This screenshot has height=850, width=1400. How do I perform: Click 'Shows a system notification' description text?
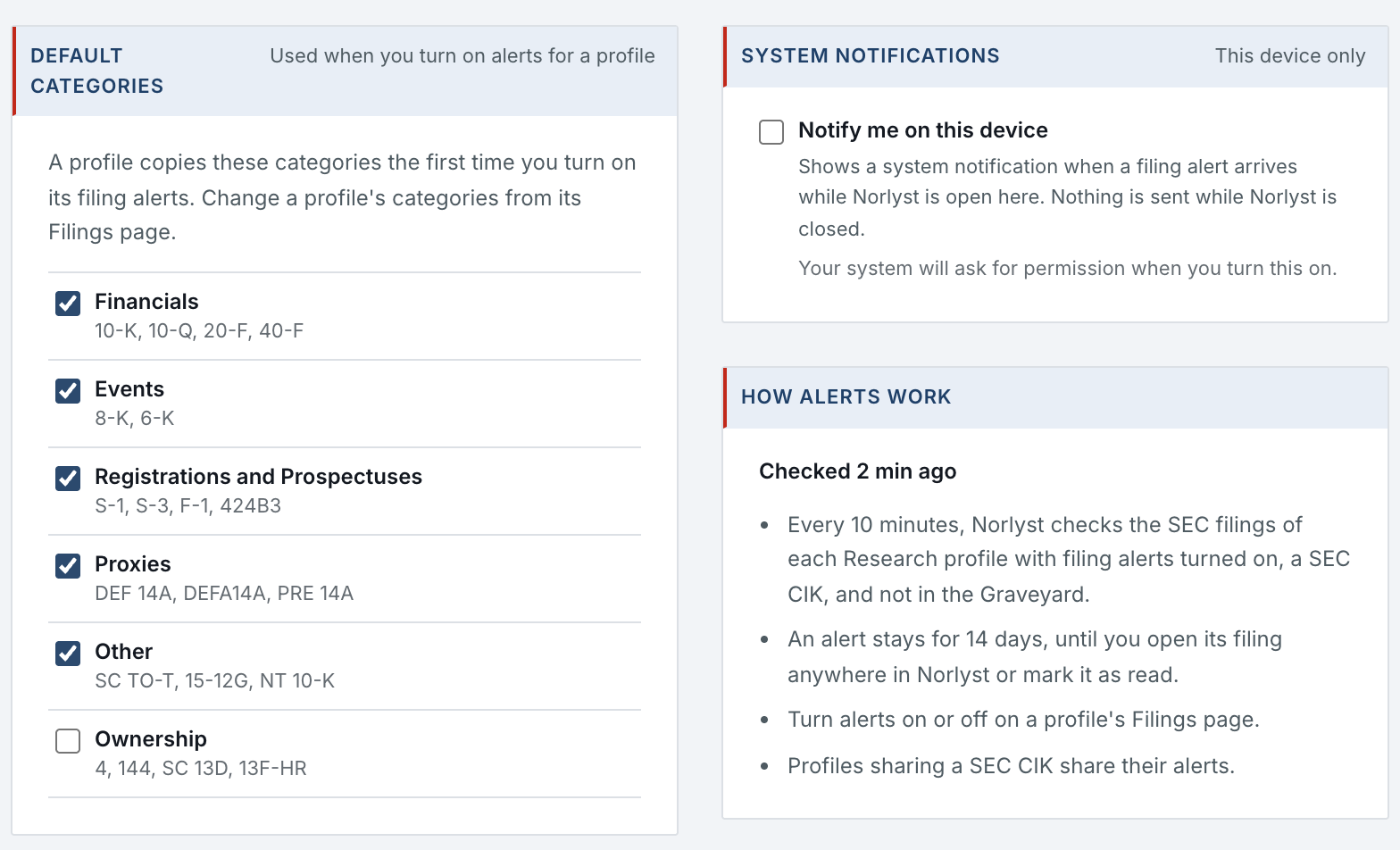pos(1067,197)
